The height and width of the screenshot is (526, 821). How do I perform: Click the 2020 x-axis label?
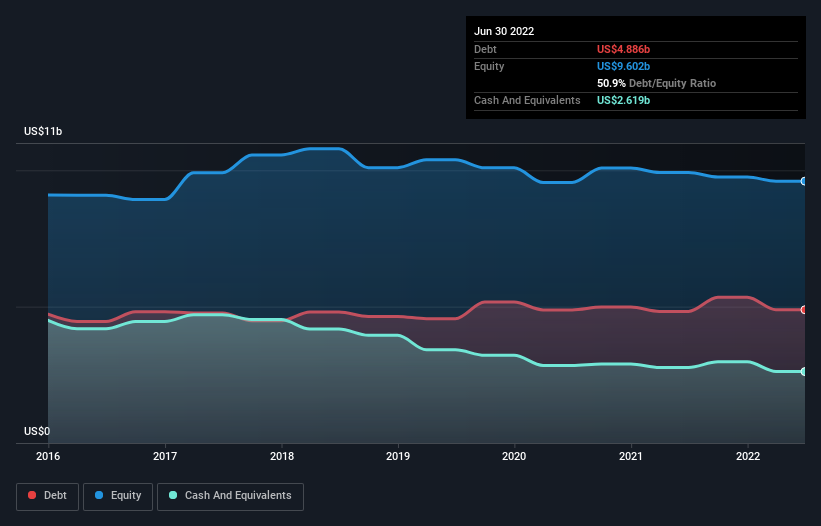pyautogui.click(x=514, y=456)
